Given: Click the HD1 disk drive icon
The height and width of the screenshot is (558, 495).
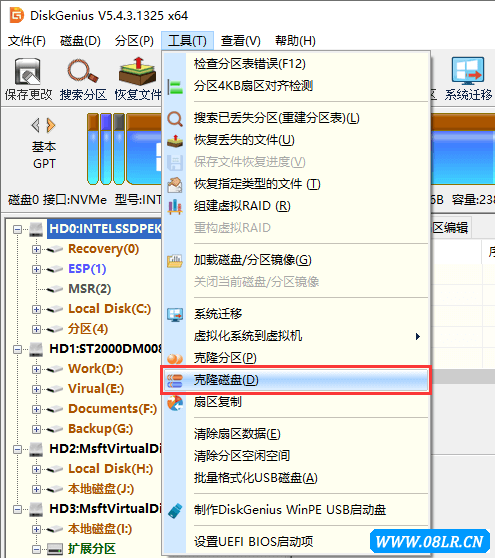Looking at the screenshot, I should [x=36, y=349].
